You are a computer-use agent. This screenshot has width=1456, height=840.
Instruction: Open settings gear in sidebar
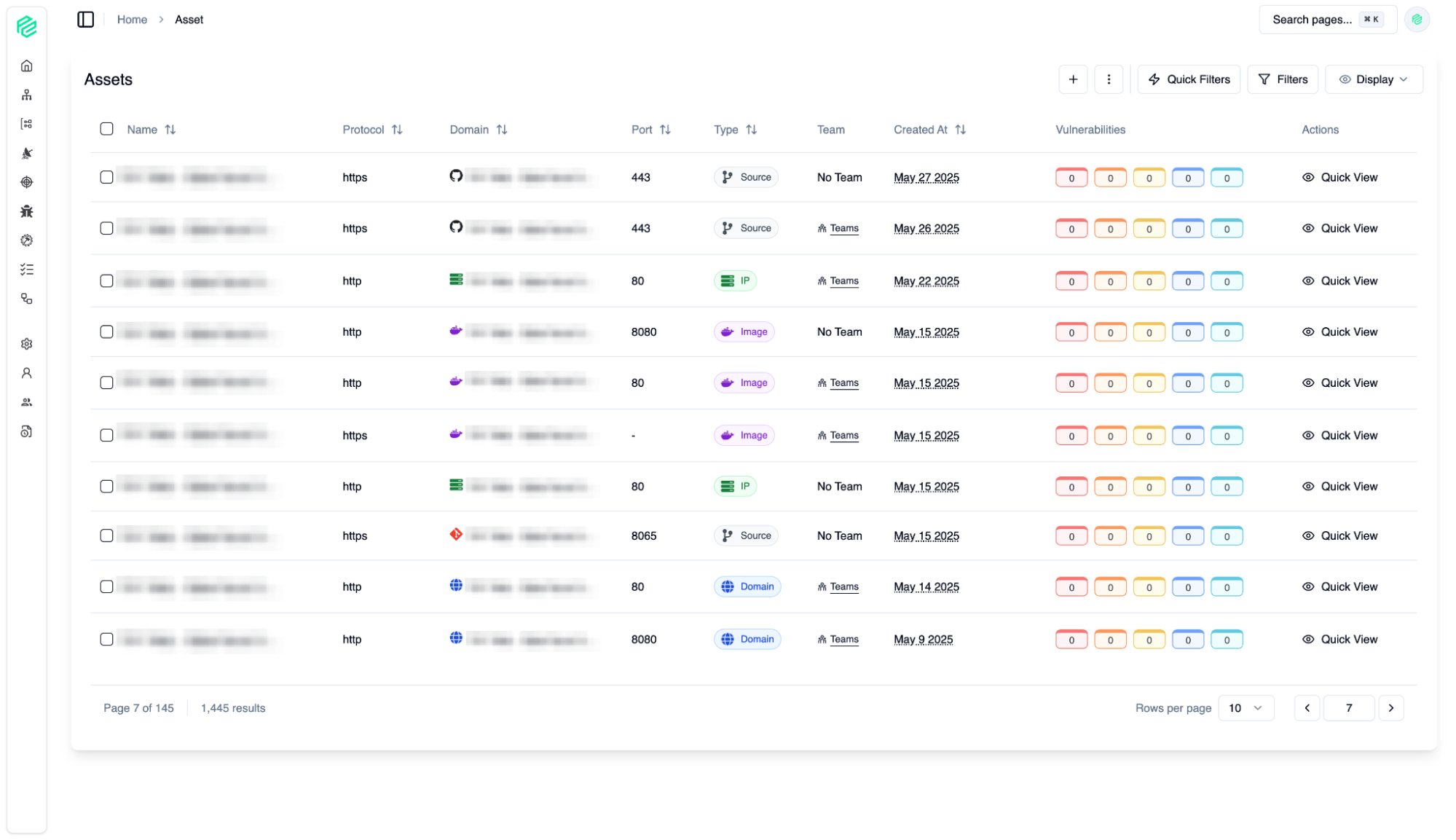[27, 344]
